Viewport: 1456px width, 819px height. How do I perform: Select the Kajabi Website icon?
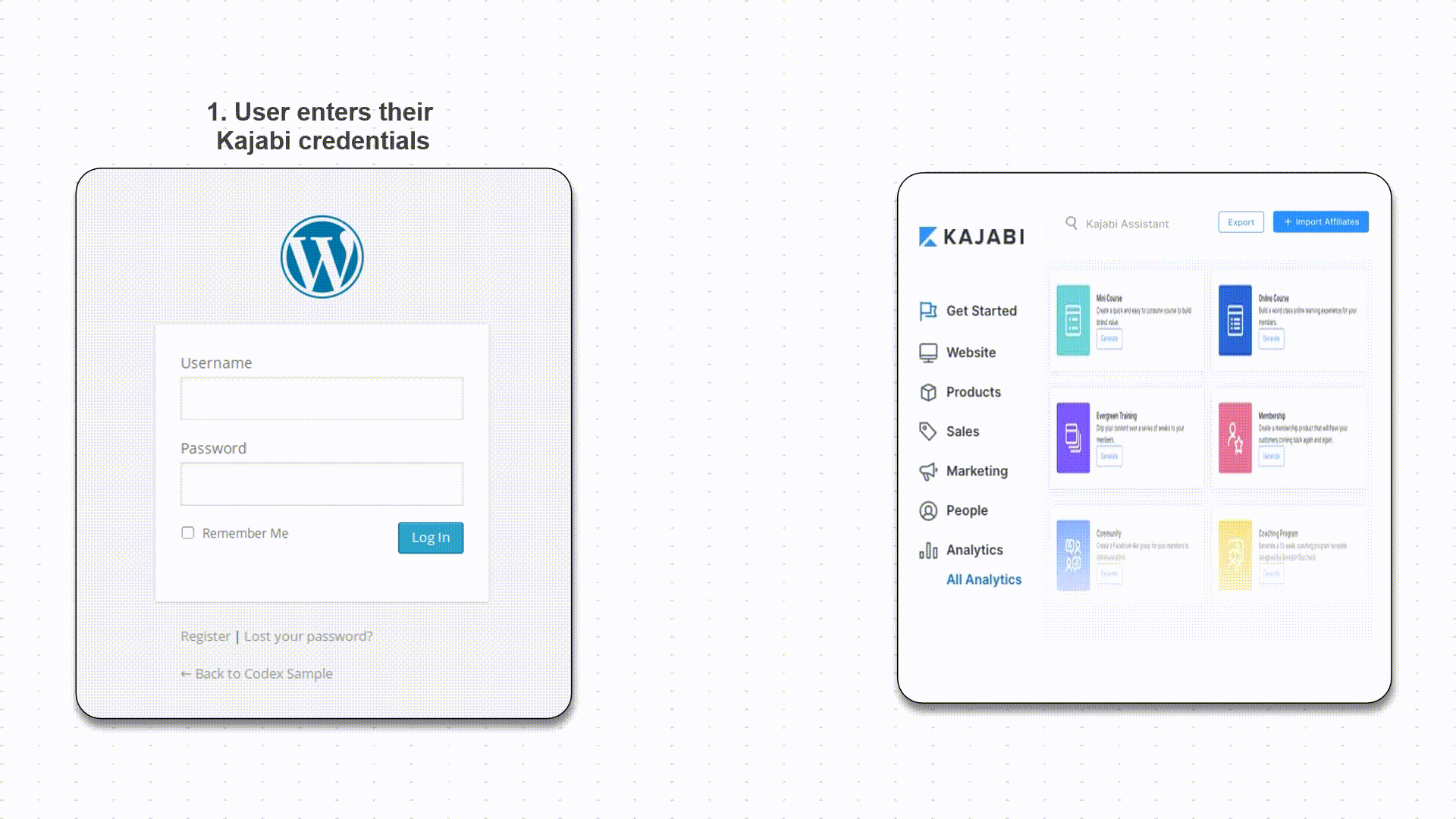click(x=928, y=352)
